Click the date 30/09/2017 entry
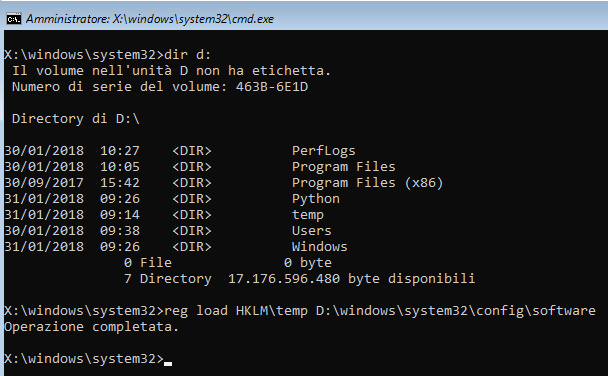The image size is (608, 376). click(x=44, y=183)
